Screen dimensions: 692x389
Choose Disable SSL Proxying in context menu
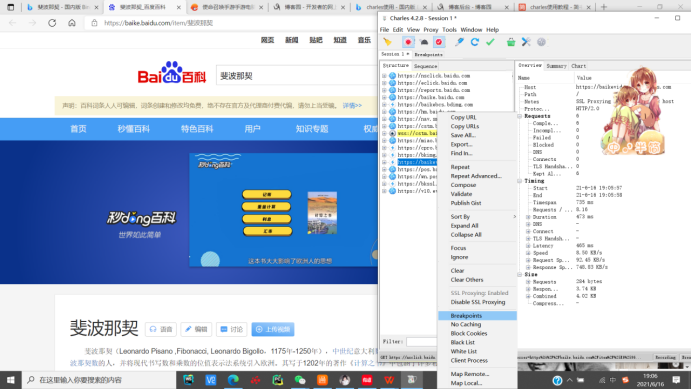click(478, 302)
